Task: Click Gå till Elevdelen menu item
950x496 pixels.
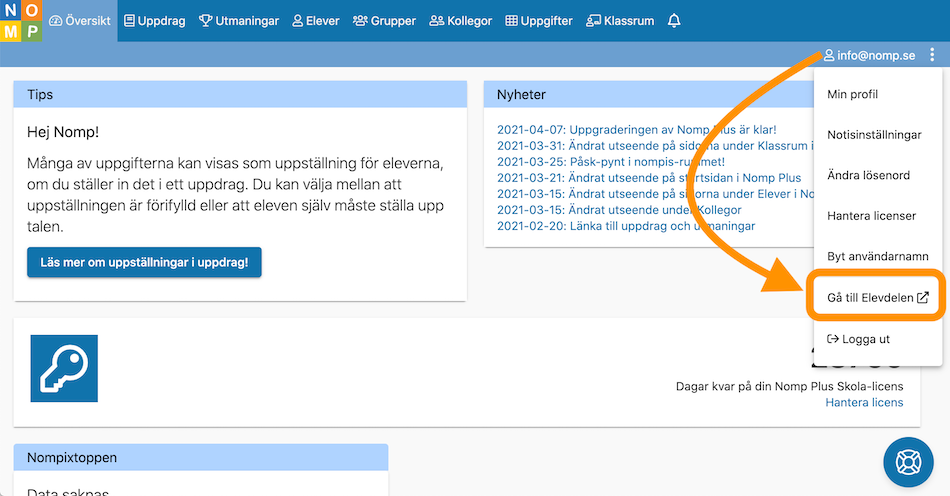Action: click(878, 297)
